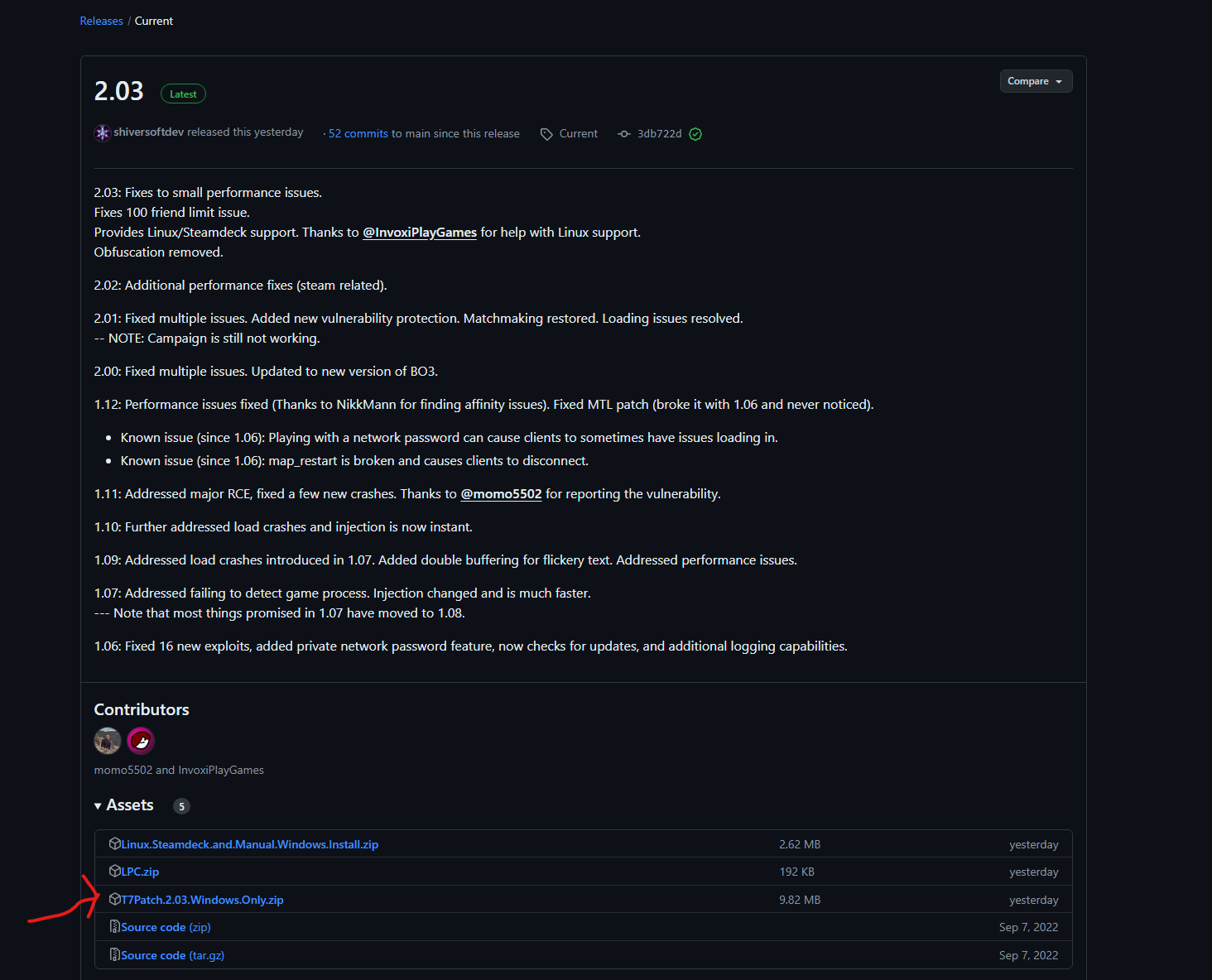Click the Latest release badge

click(x=183, y=94)
